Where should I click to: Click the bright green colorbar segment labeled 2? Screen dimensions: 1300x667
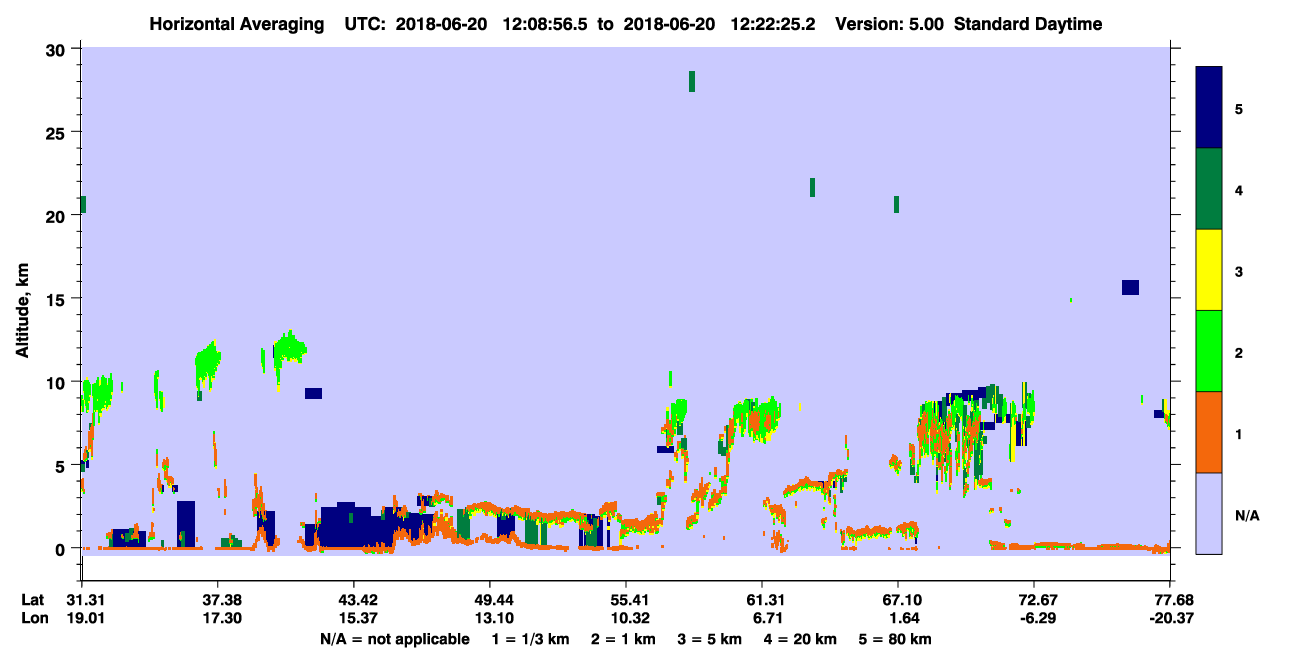[x=1209, y=350]
